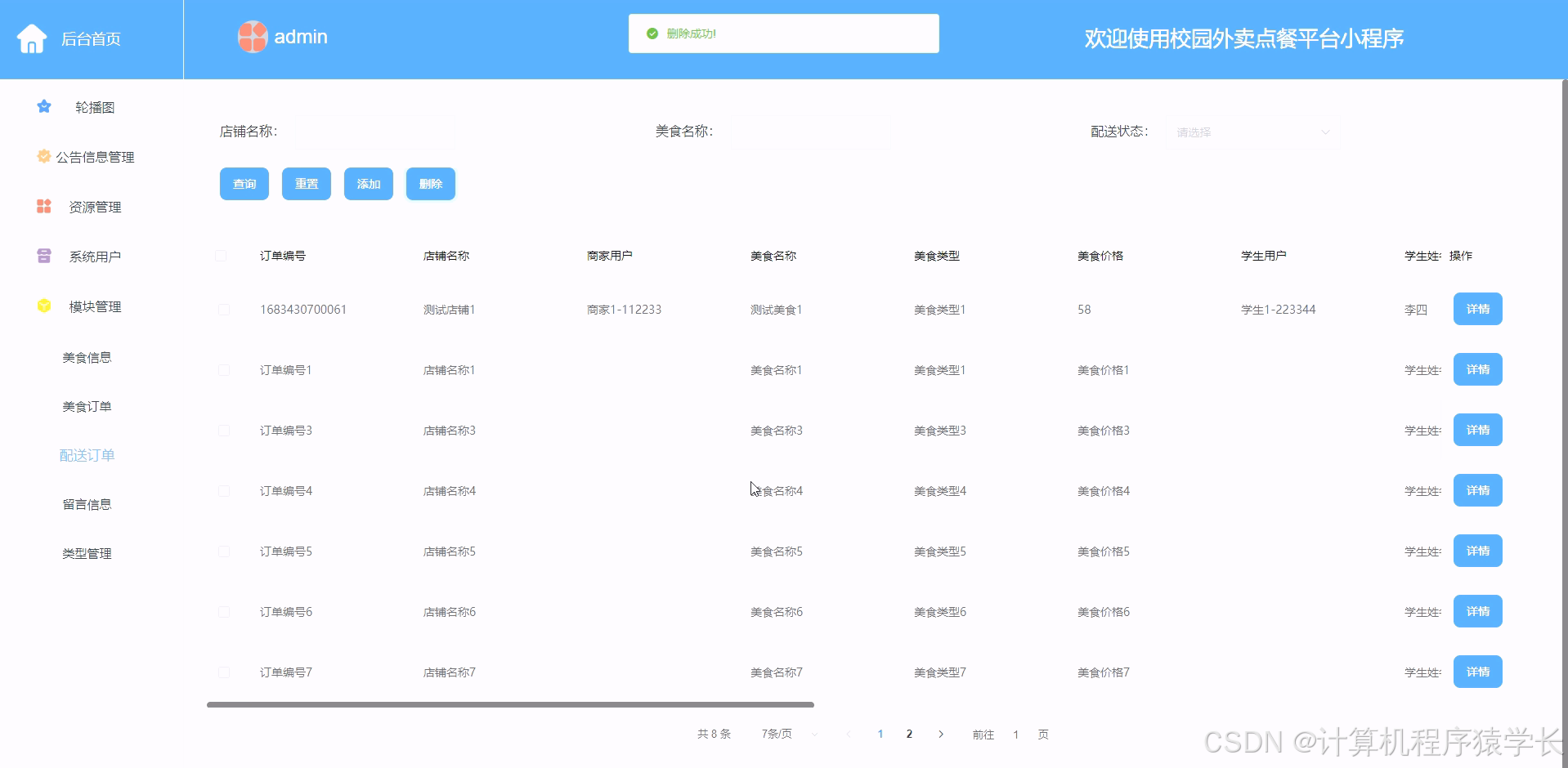This screenshot has height=768, width=1568.
Task: Click the 美食名称 search input field
Action: [810, 132]
